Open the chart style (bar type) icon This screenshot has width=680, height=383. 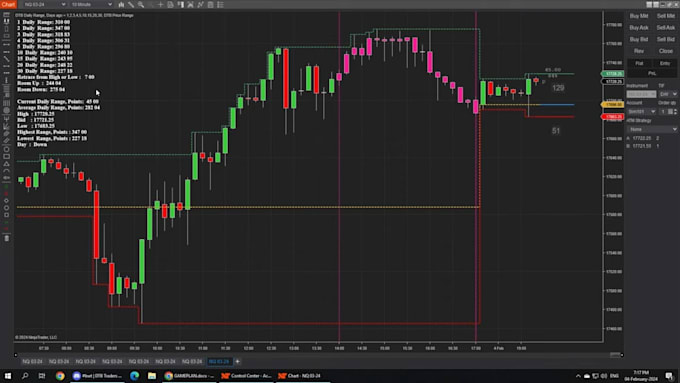point(121,4)
